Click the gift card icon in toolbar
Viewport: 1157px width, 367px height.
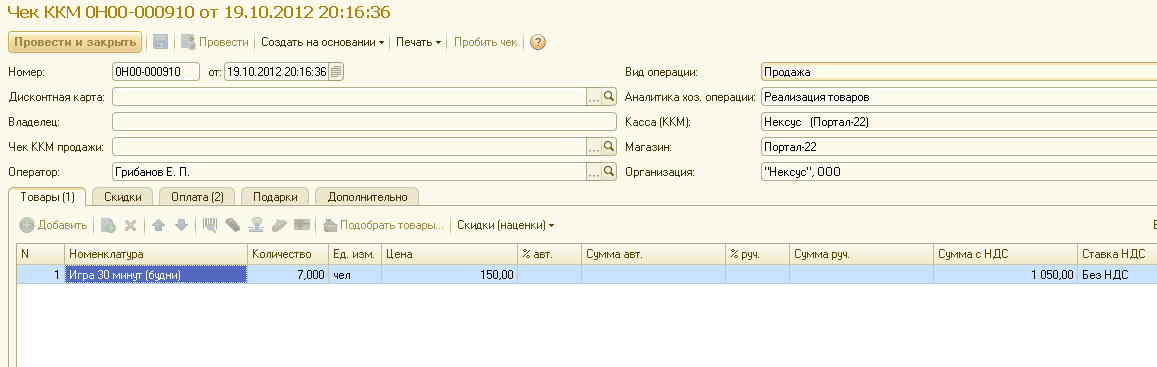301,225
